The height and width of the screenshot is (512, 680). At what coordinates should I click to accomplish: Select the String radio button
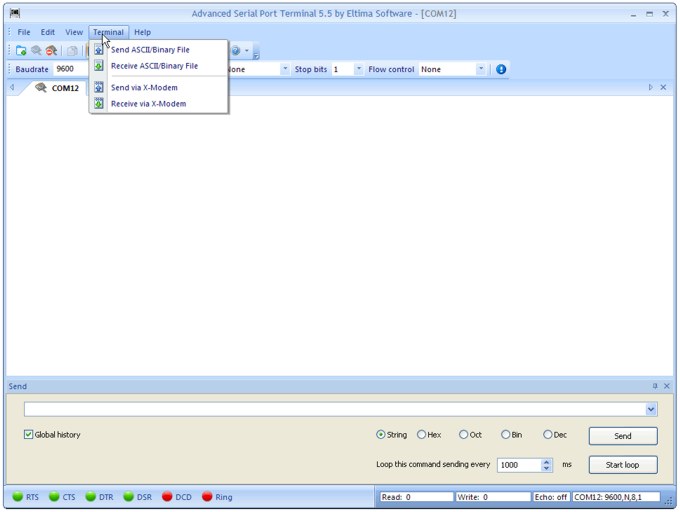380,434
